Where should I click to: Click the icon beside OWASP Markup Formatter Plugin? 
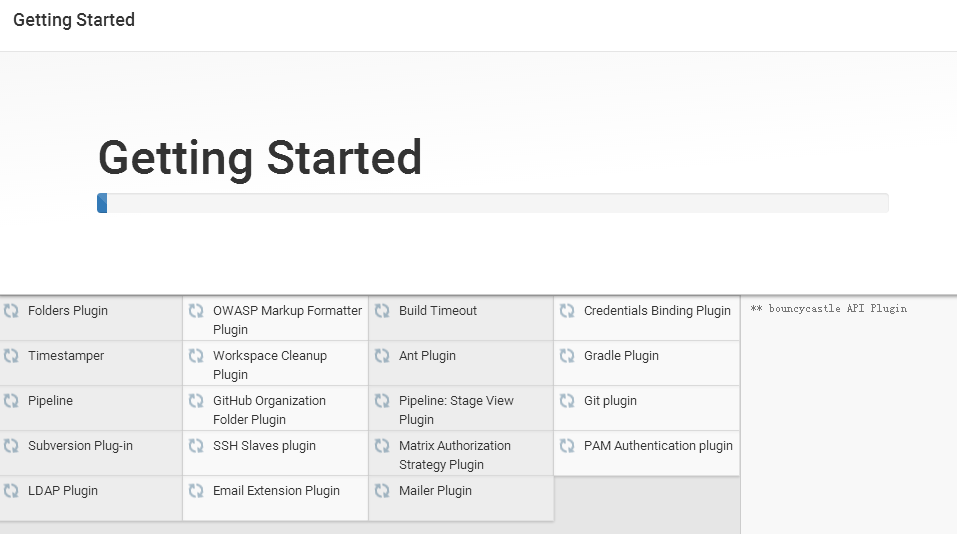tap(196, 311)
